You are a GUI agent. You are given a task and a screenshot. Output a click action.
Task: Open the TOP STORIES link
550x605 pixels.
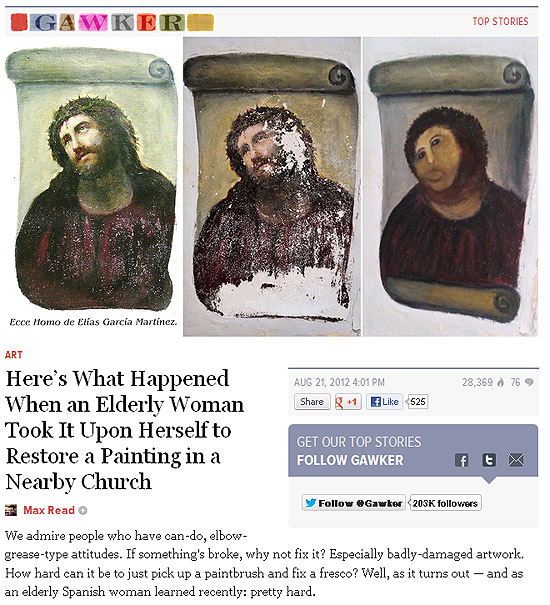click(500, 21)
